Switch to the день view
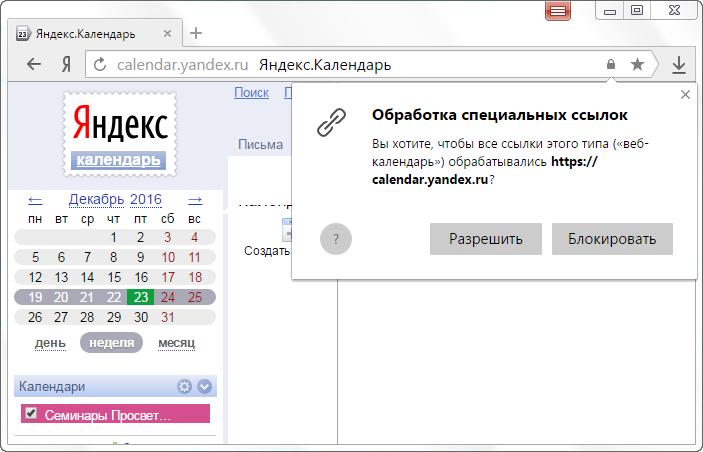 [50, 343]
